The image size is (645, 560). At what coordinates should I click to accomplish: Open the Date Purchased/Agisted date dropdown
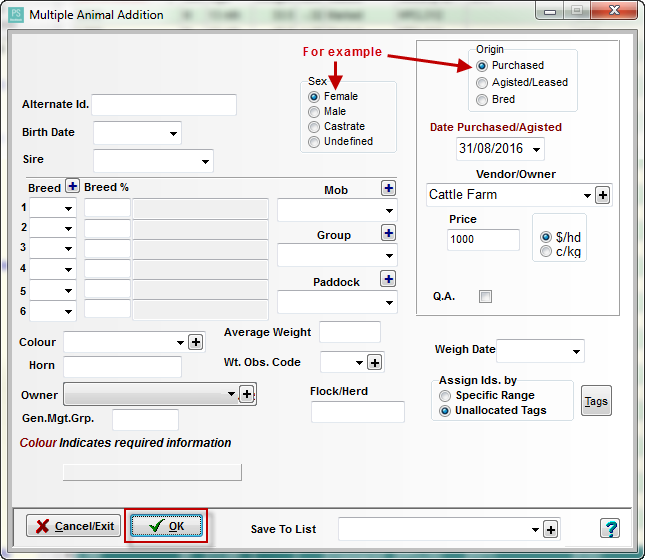537,150
